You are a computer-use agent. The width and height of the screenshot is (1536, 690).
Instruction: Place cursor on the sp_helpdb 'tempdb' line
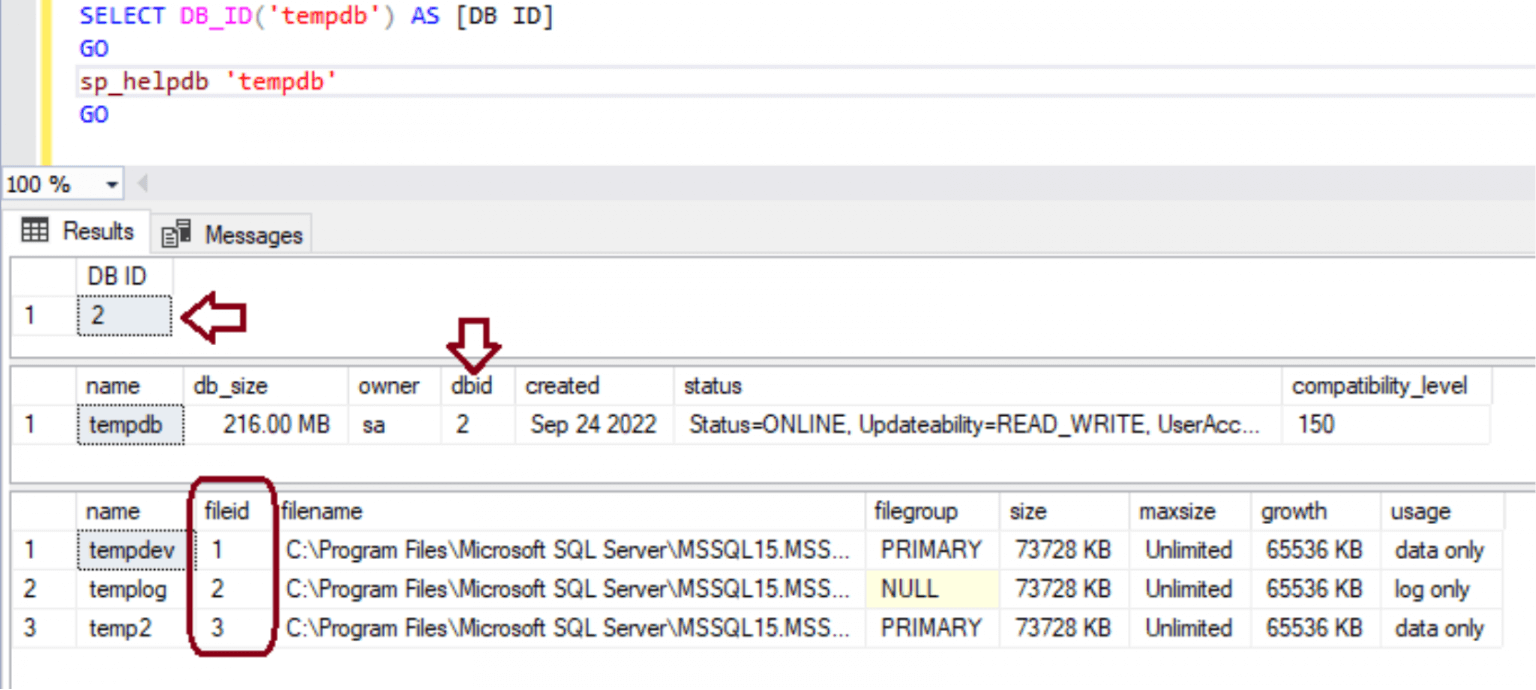pos(209,82)
